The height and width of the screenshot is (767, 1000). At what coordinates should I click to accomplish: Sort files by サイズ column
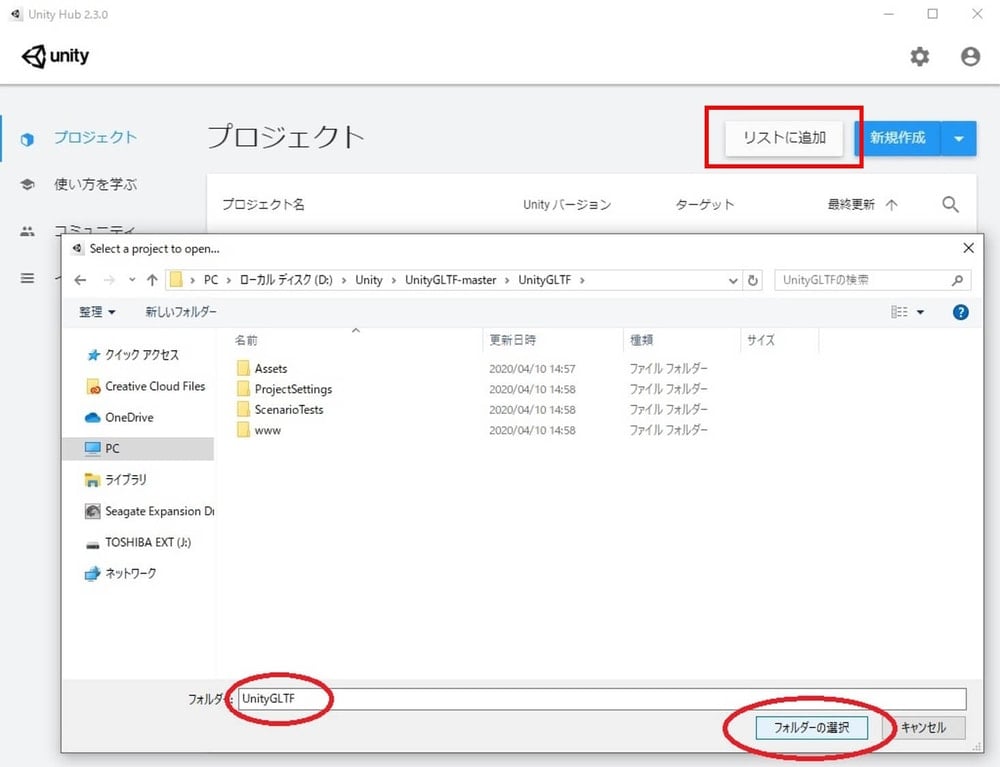point(761,340)
